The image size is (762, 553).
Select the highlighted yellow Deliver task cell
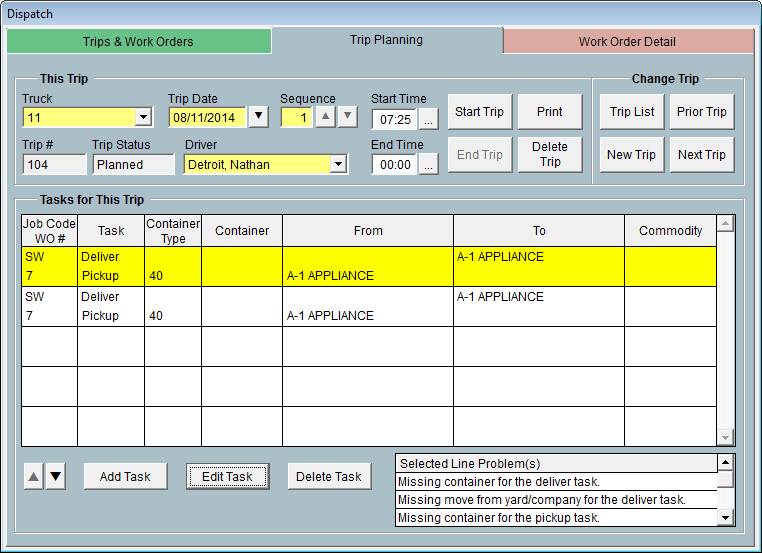(111, 257)
